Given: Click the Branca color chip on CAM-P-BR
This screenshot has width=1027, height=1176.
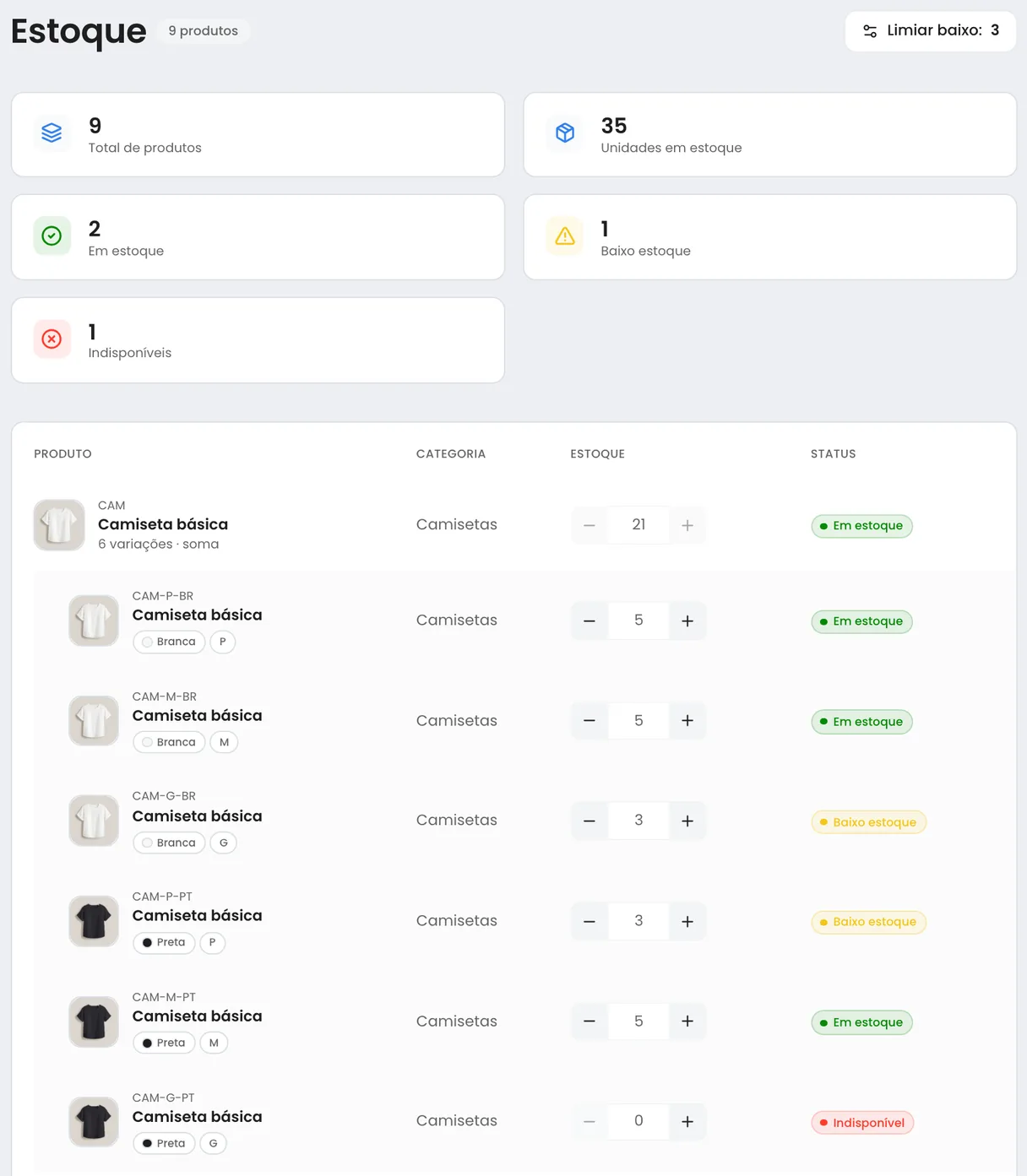Looking at the screenshot, I should [x=169, y=642].
